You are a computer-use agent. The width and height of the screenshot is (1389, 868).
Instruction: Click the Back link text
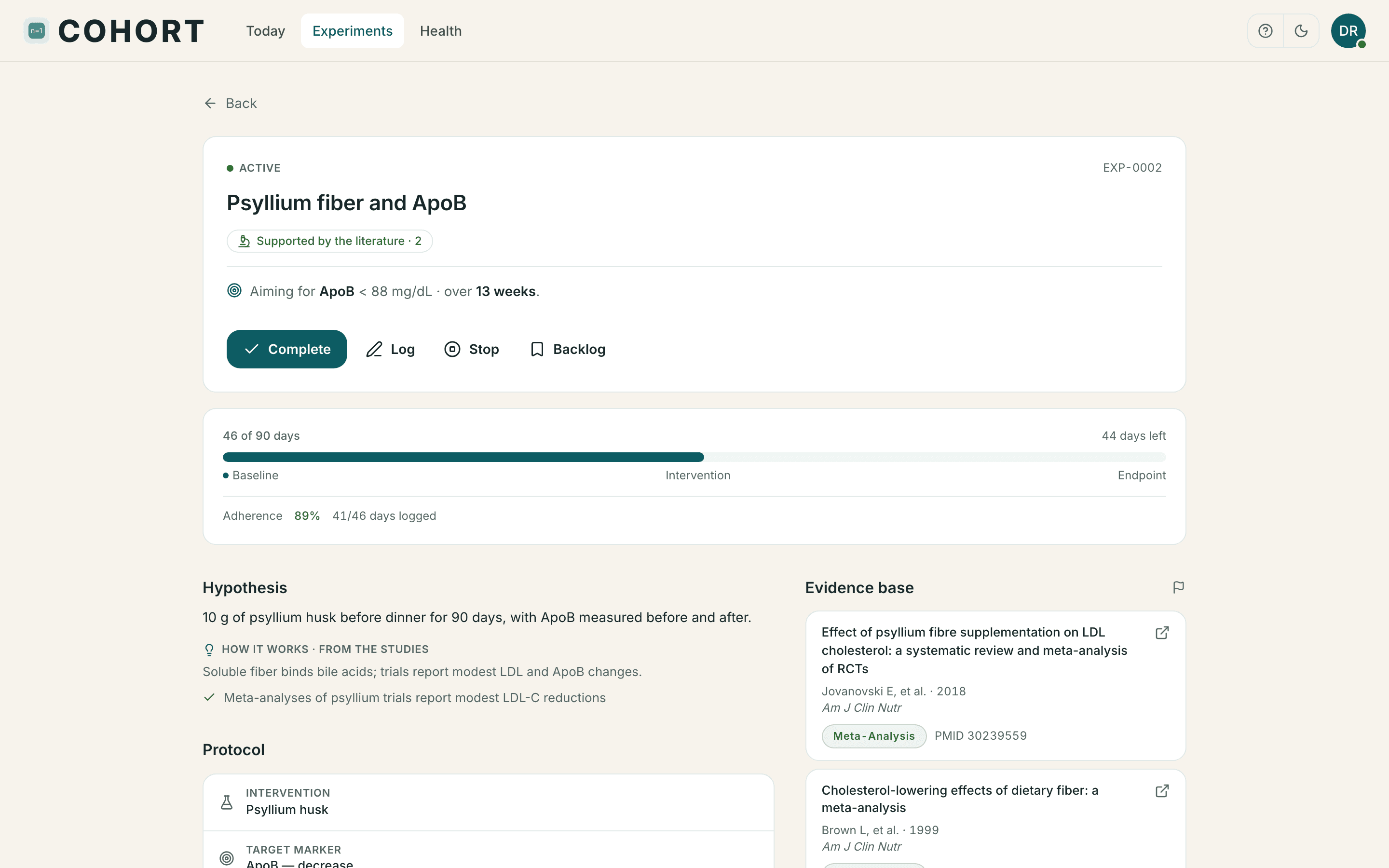[241, 103]
